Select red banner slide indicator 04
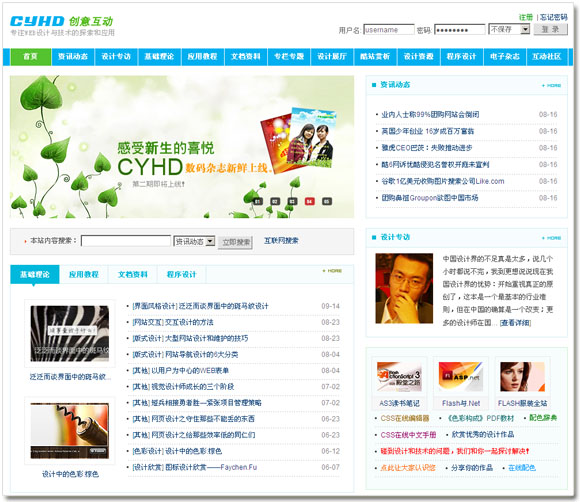Screen dimensions: 580x502 310,201
